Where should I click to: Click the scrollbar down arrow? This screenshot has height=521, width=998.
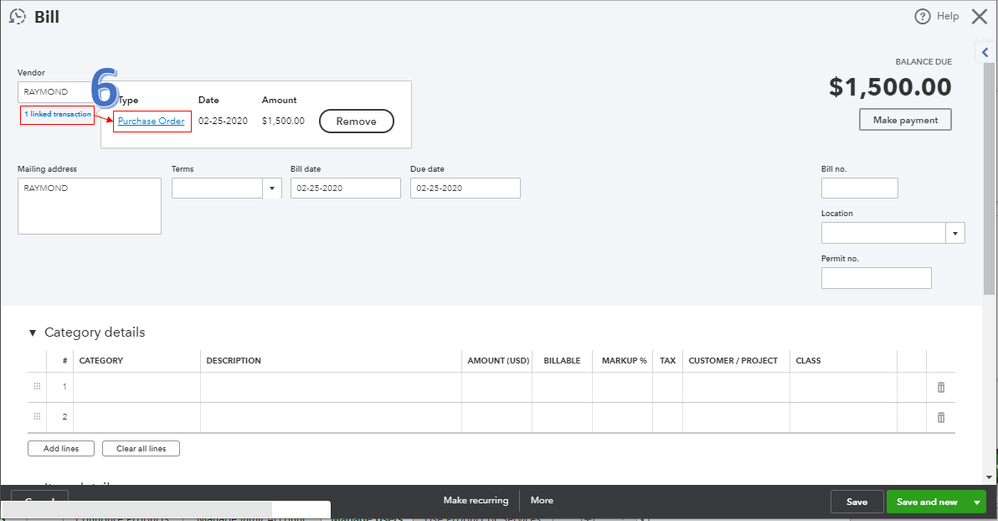(988, 477)
